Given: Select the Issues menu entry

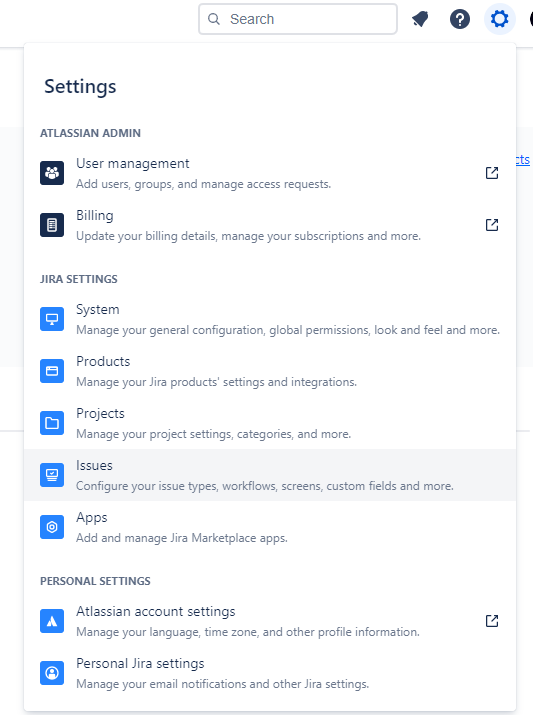Looking at the screenshot, I should click(270, 475).
